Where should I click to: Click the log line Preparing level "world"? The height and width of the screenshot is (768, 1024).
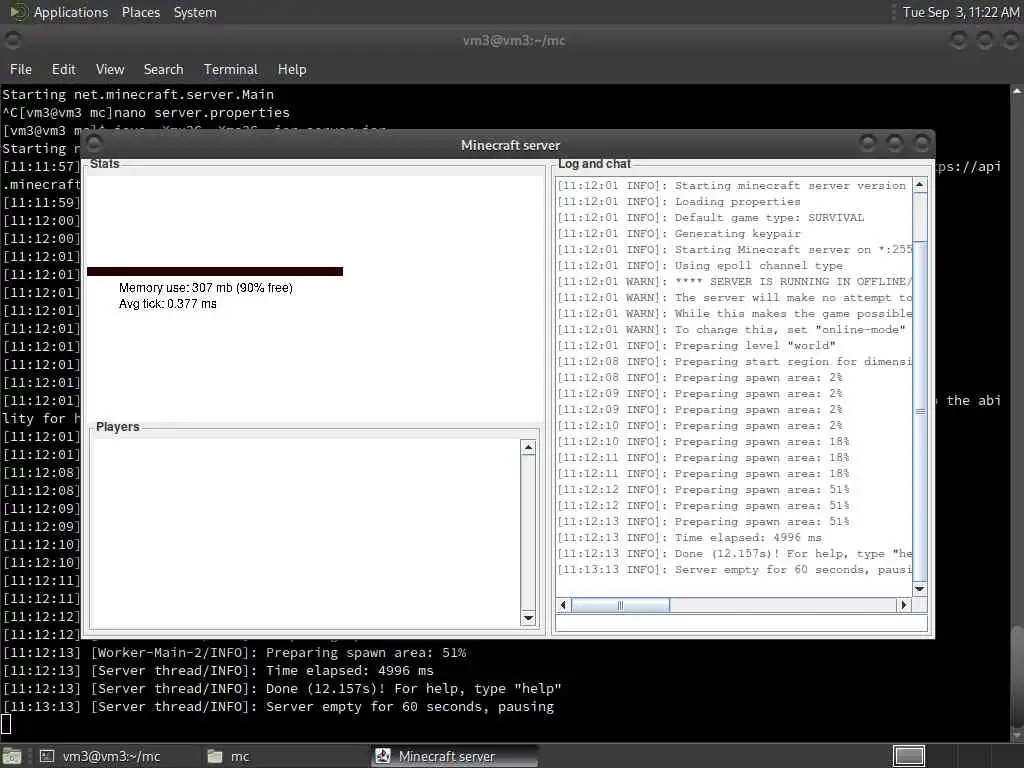tap(696, 345)
